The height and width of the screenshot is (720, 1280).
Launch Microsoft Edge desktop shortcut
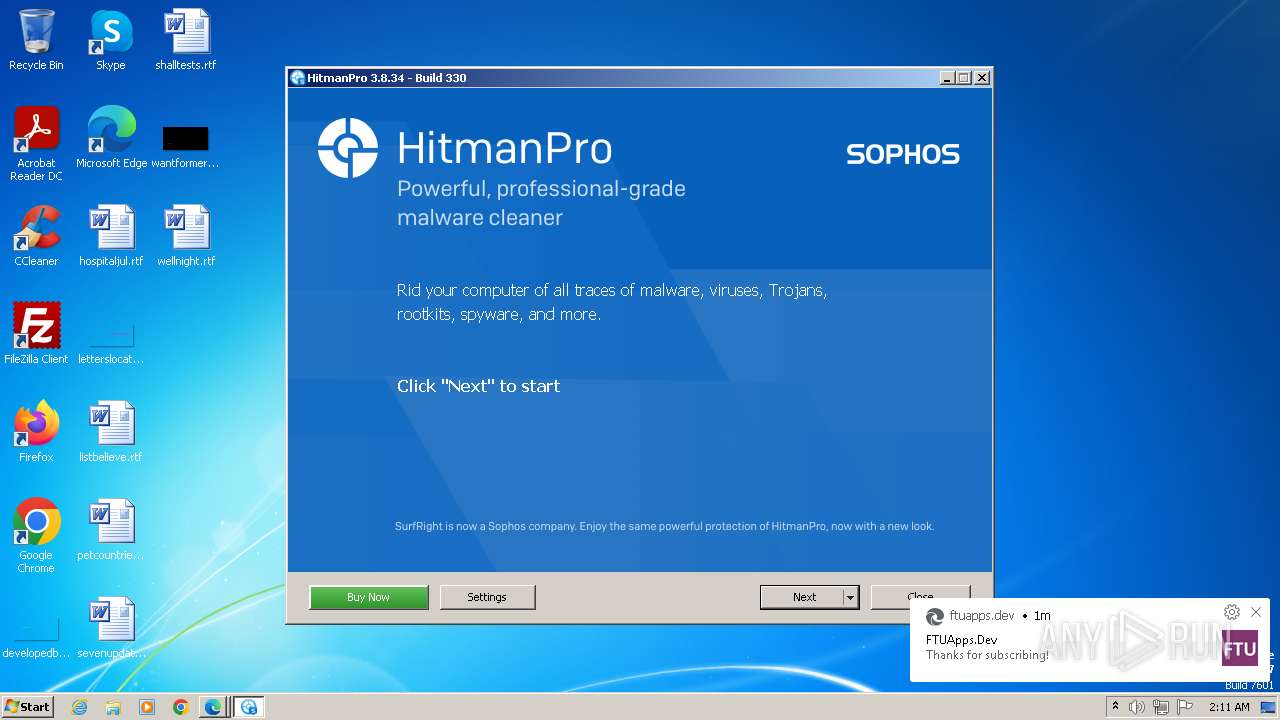(111, 138)
